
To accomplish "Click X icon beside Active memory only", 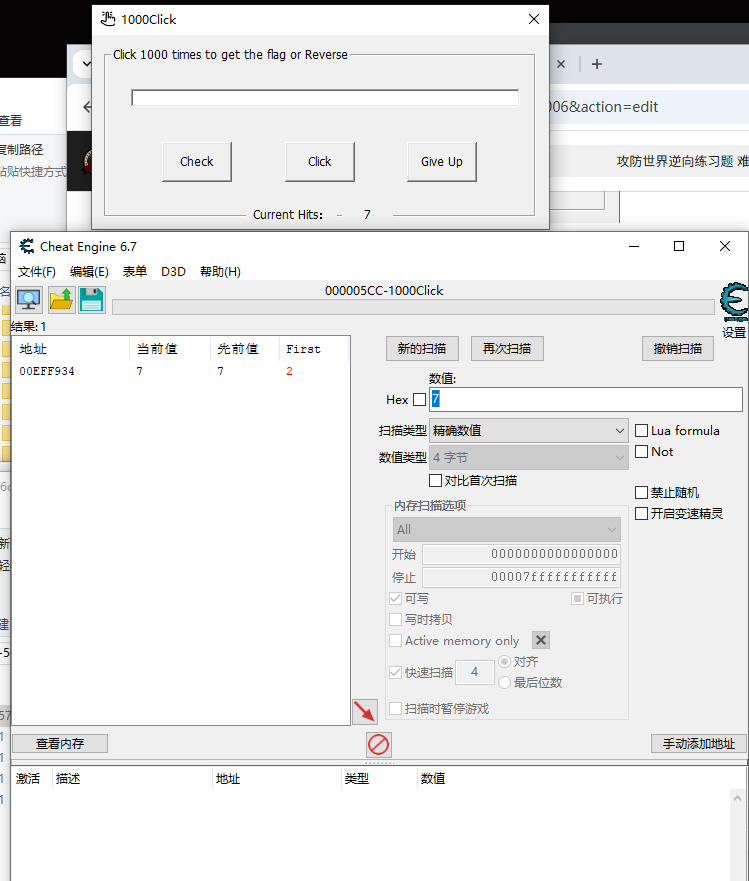I will click(x=541, y=640).
